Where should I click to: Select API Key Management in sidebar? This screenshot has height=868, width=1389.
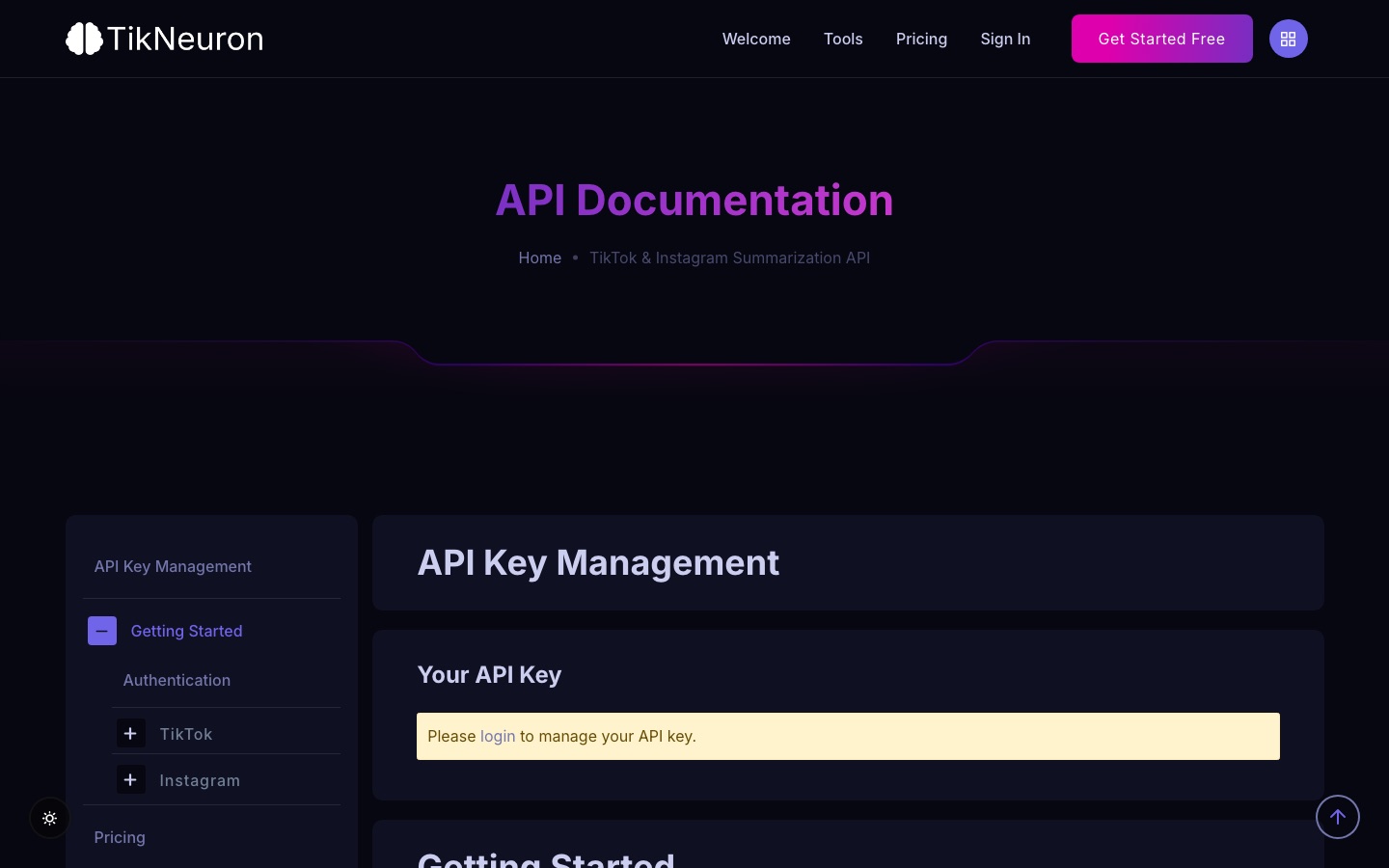coord(173,566)
